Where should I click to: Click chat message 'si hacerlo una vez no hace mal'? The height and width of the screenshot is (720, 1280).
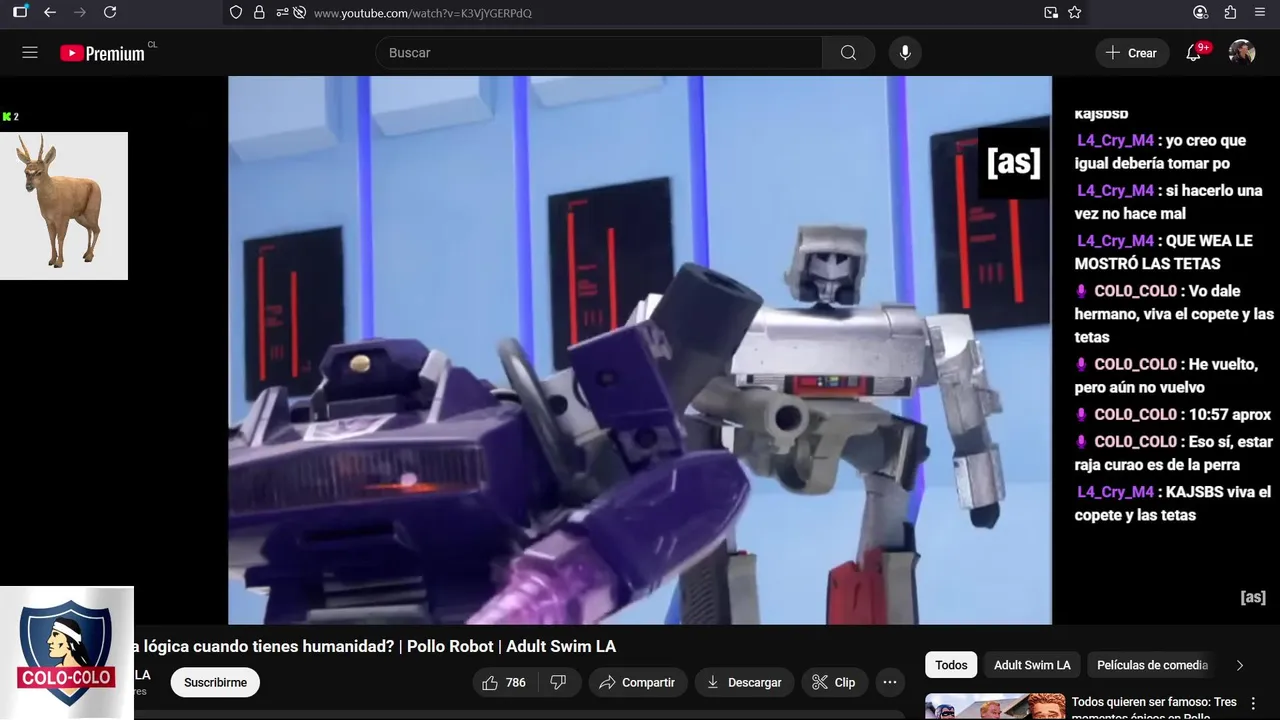[1169, 201]
